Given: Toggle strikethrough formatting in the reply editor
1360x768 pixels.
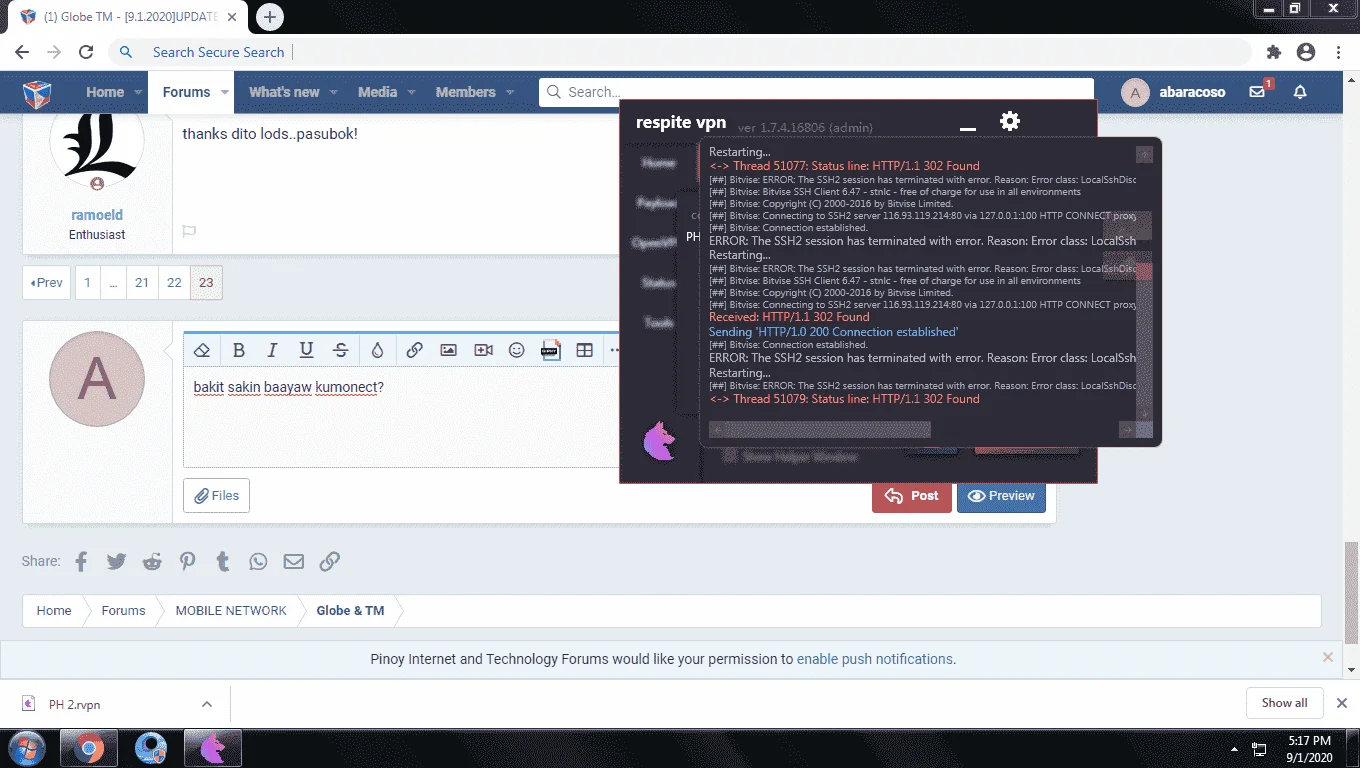Looking at the screenshot, I should (341, 350).
